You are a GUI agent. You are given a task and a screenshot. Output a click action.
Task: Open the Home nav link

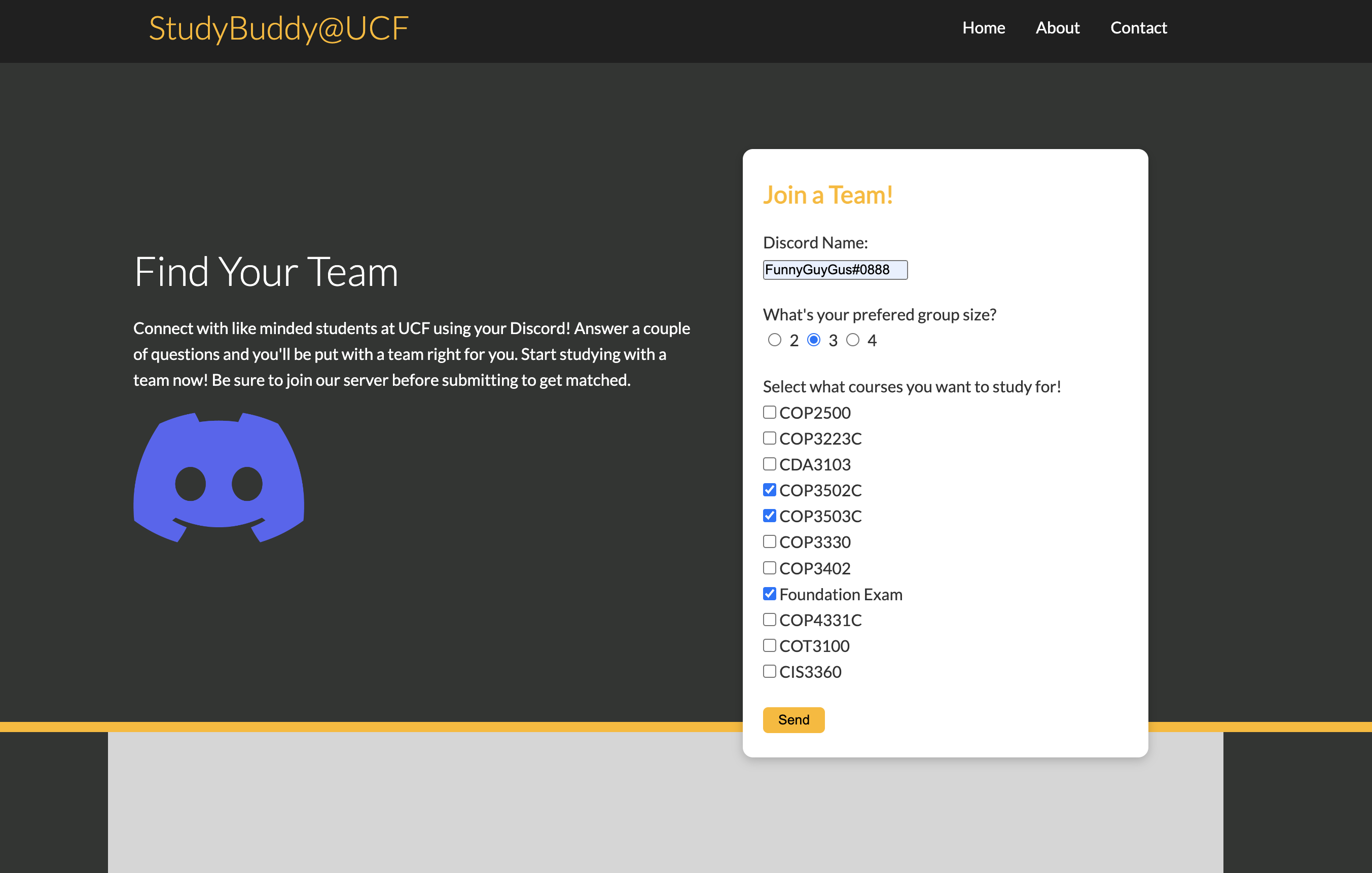click(984, 27)
